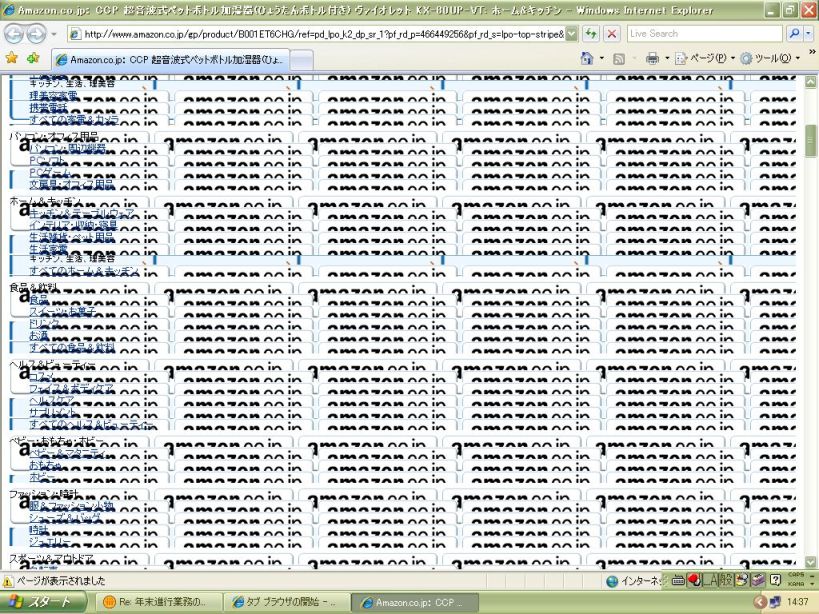Image resolution: width=819 pixels, height=614 pixels.
Task: Go to the Home page icon
Action: [587, 58]
